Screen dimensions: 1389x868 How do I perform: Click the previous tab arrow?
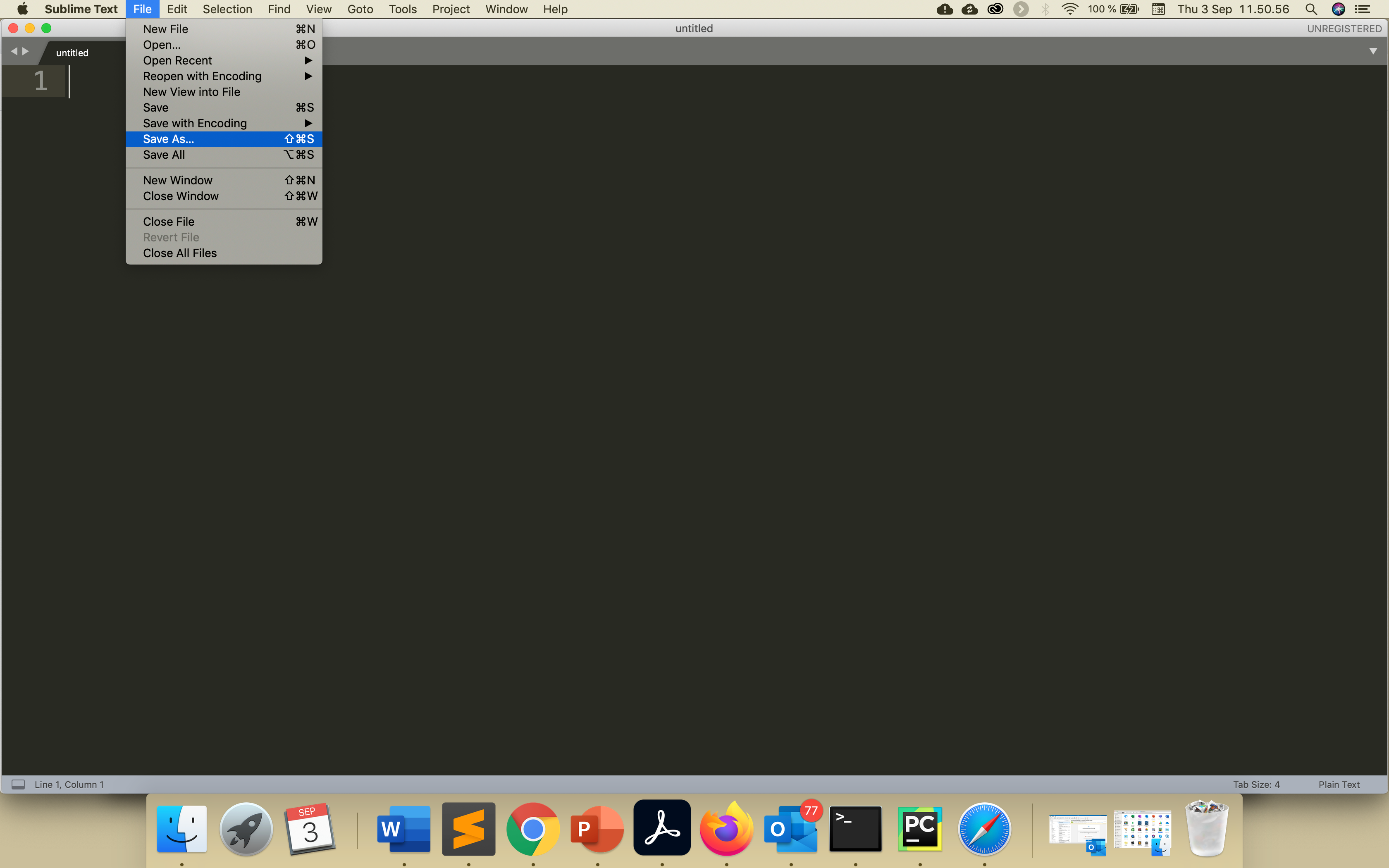click(x=14, y=52)
